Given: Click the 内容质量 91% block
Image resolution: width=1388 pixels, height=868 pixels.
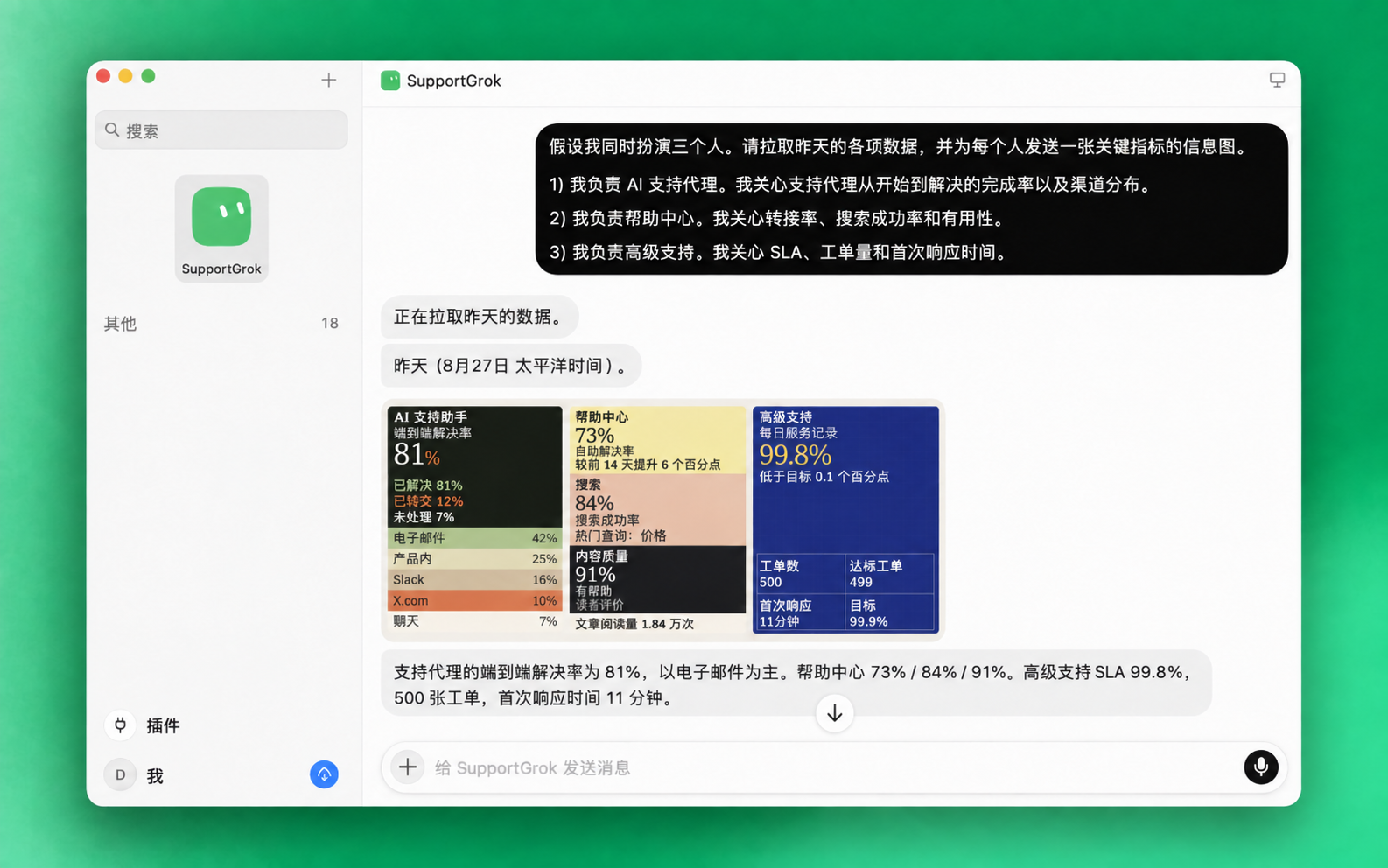Looking at the screenshot, I should tap(657, 580).
